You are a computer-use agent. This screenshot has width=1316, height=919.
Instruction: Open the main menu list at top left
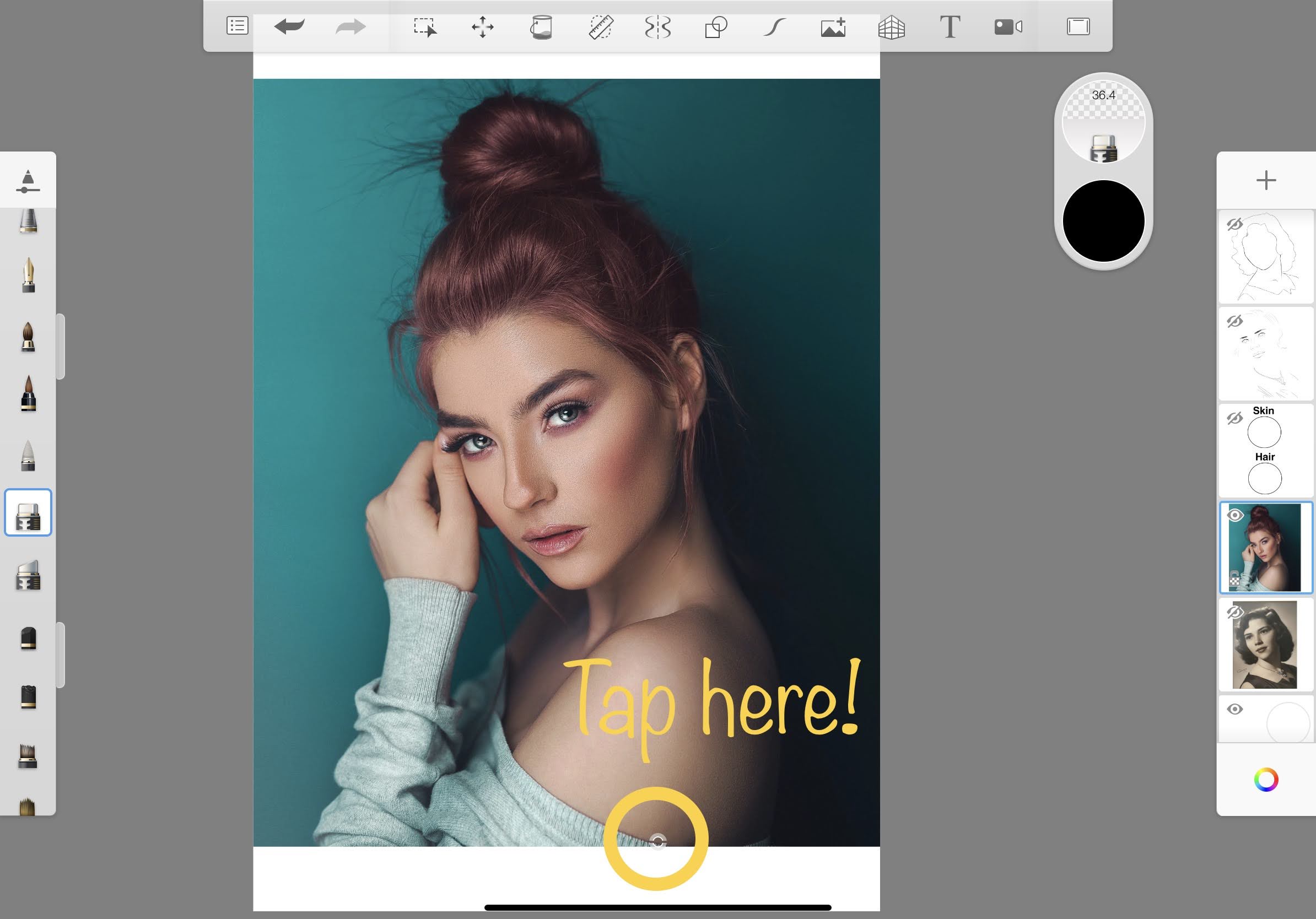(x=237, y=26)
